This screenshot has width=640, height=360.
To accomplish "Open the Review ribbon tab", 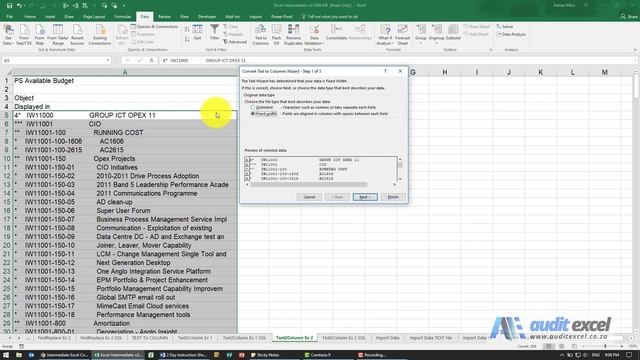I will pos(164,17).
